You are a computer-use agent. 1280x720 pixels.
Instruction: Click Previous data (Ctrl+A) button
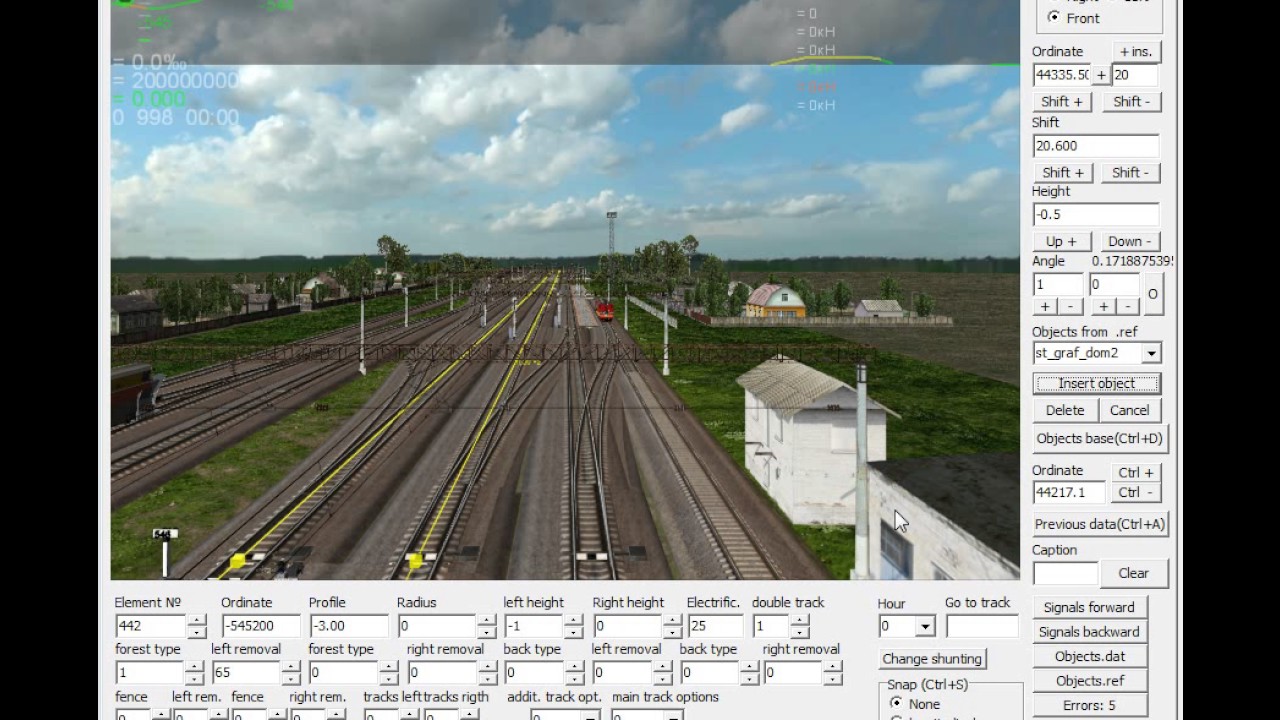[x=1099, y=524]
